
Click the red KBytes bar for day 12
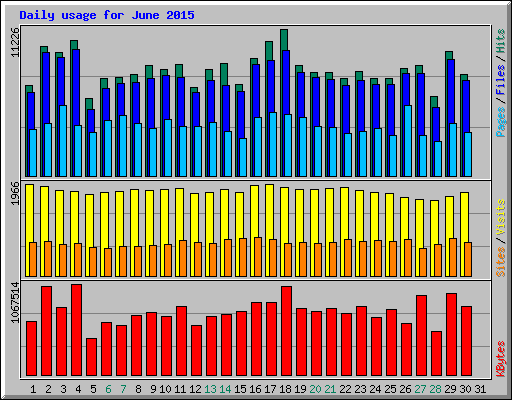point(196,351)
